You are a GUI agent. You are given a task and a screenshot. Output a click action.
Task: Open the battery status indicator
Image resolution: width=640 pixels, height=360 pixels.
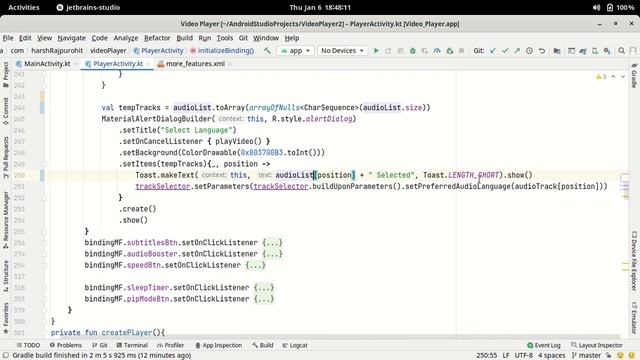620,7
